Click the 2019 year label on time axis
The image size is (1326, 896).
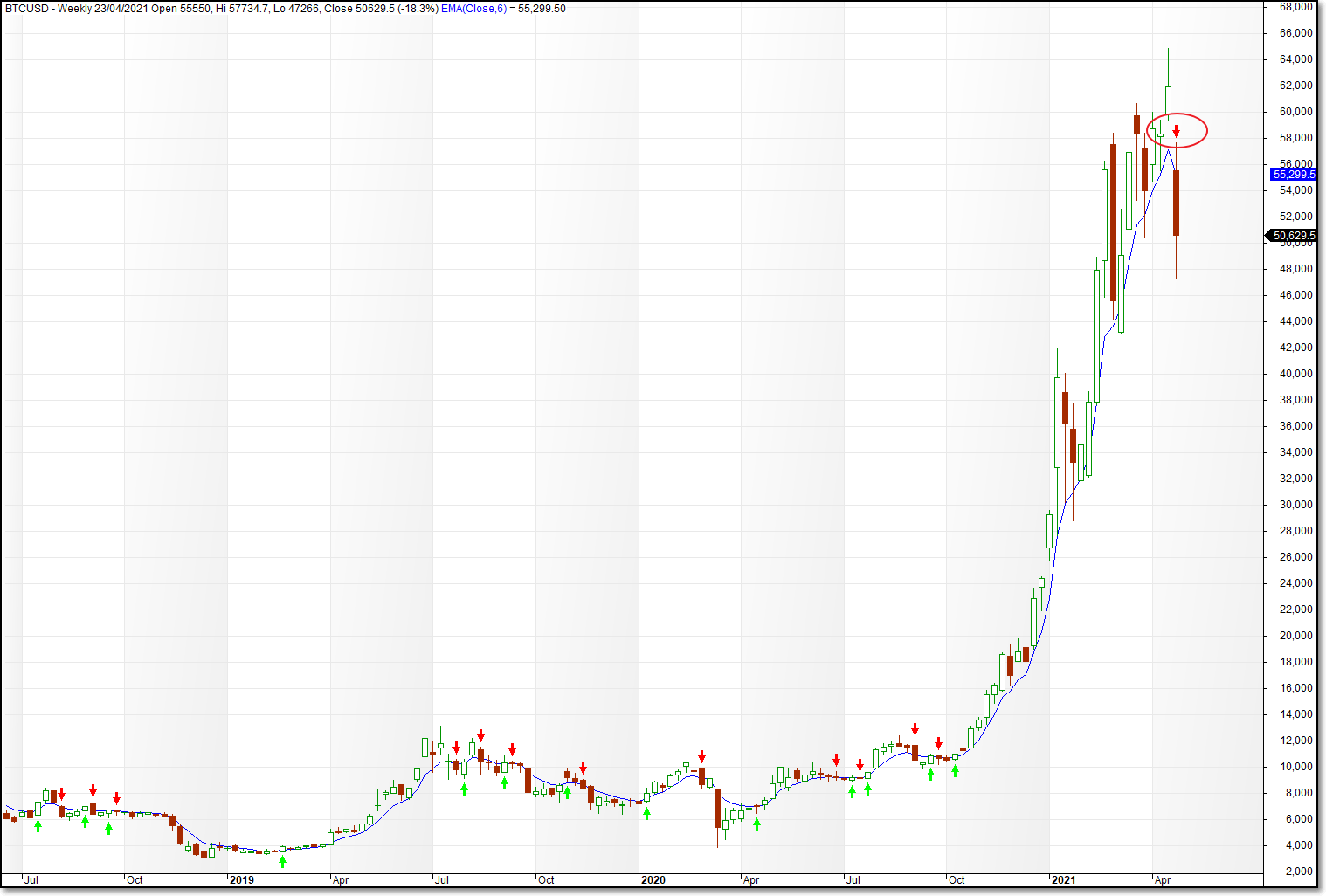point(242,880)
